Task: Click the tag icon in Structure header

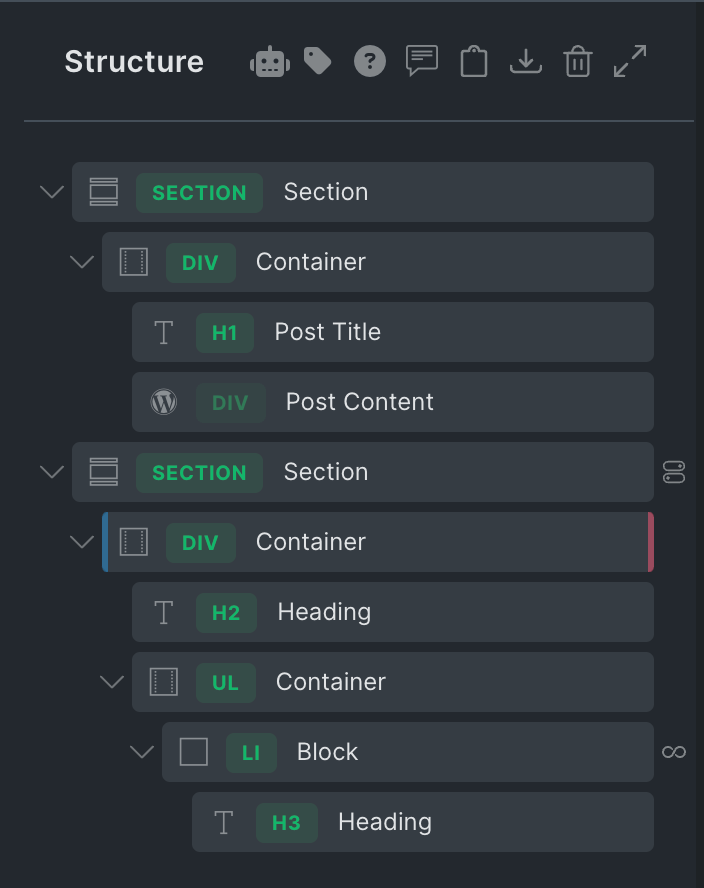Action: point(318,62)
